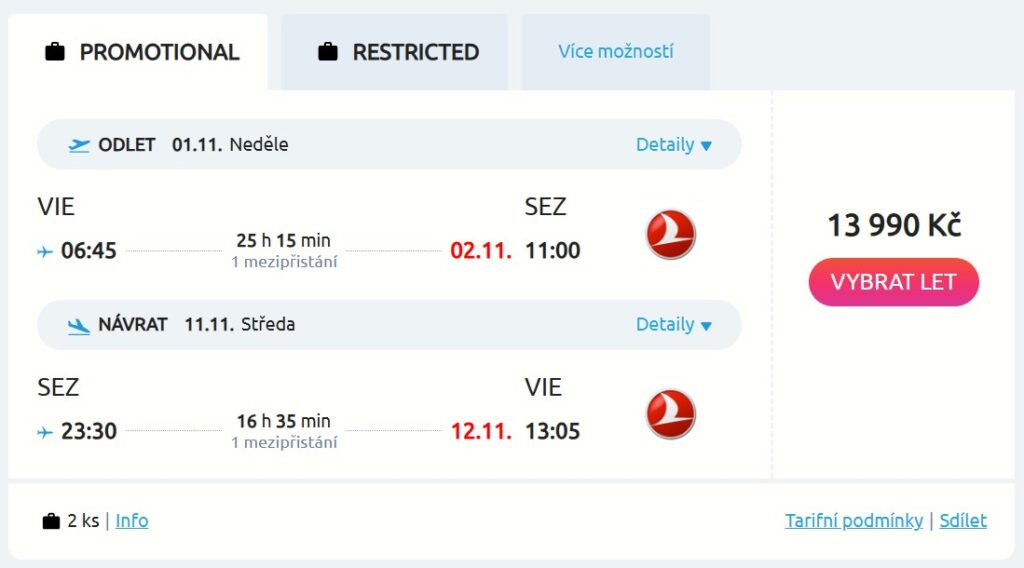The height and width of the screenshot is (568, 1024).
Task: Click the suitcase icon on PROMOTIONAL tab
Action: tap(55, 52)
